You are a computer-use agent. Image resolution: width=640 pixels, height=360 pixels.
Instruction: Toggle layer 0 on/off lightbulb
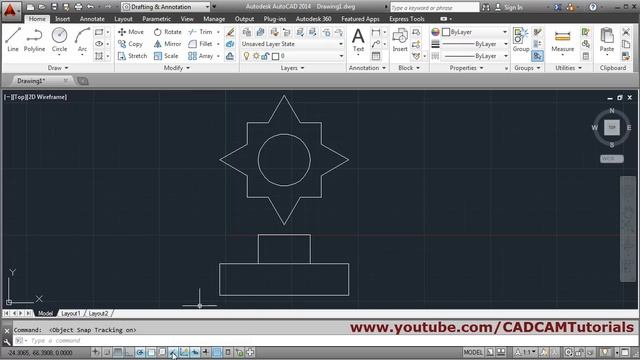pos(246,56)
